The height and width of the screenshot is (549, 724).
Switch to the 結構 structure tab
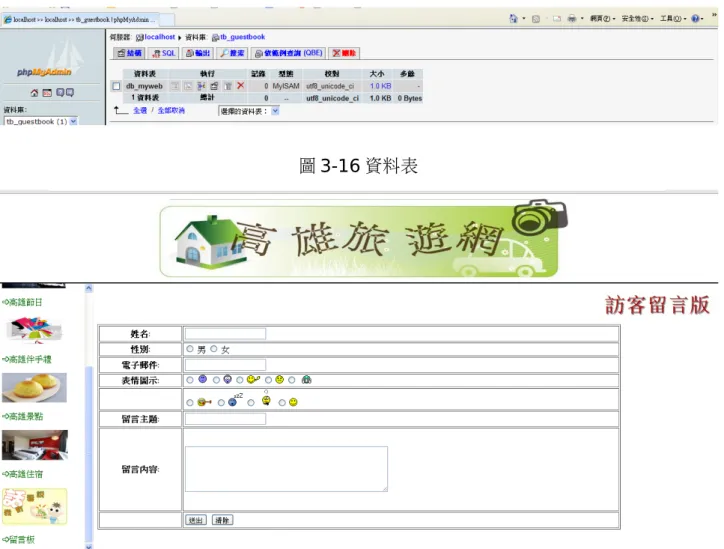tap(129, 53)
